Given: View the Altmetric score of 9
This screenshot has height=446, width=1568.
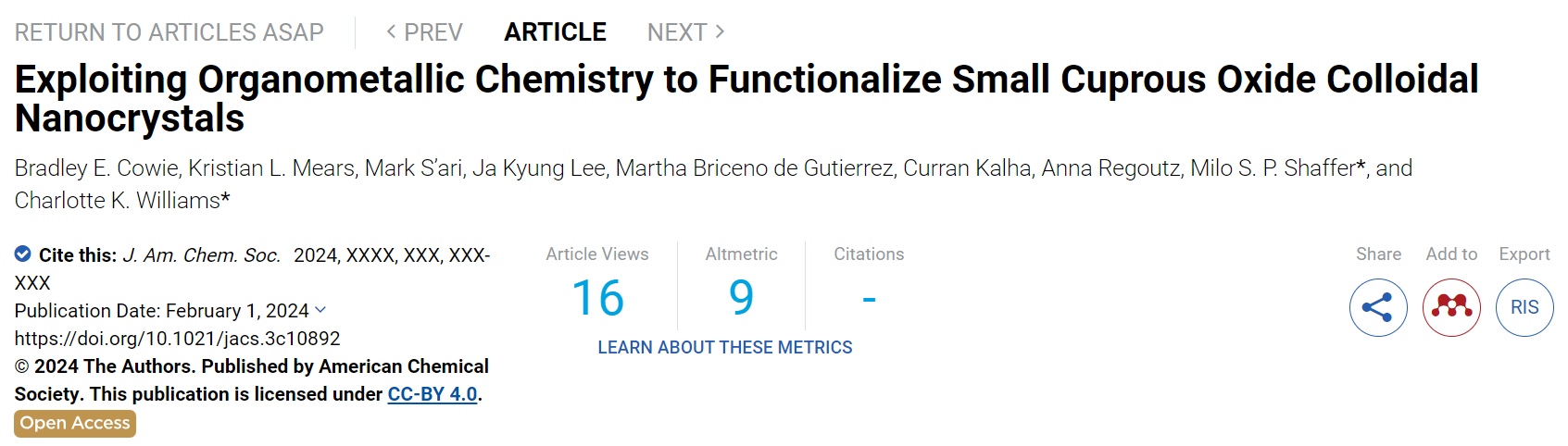Looking at the screenshot, I should point(742,297).
